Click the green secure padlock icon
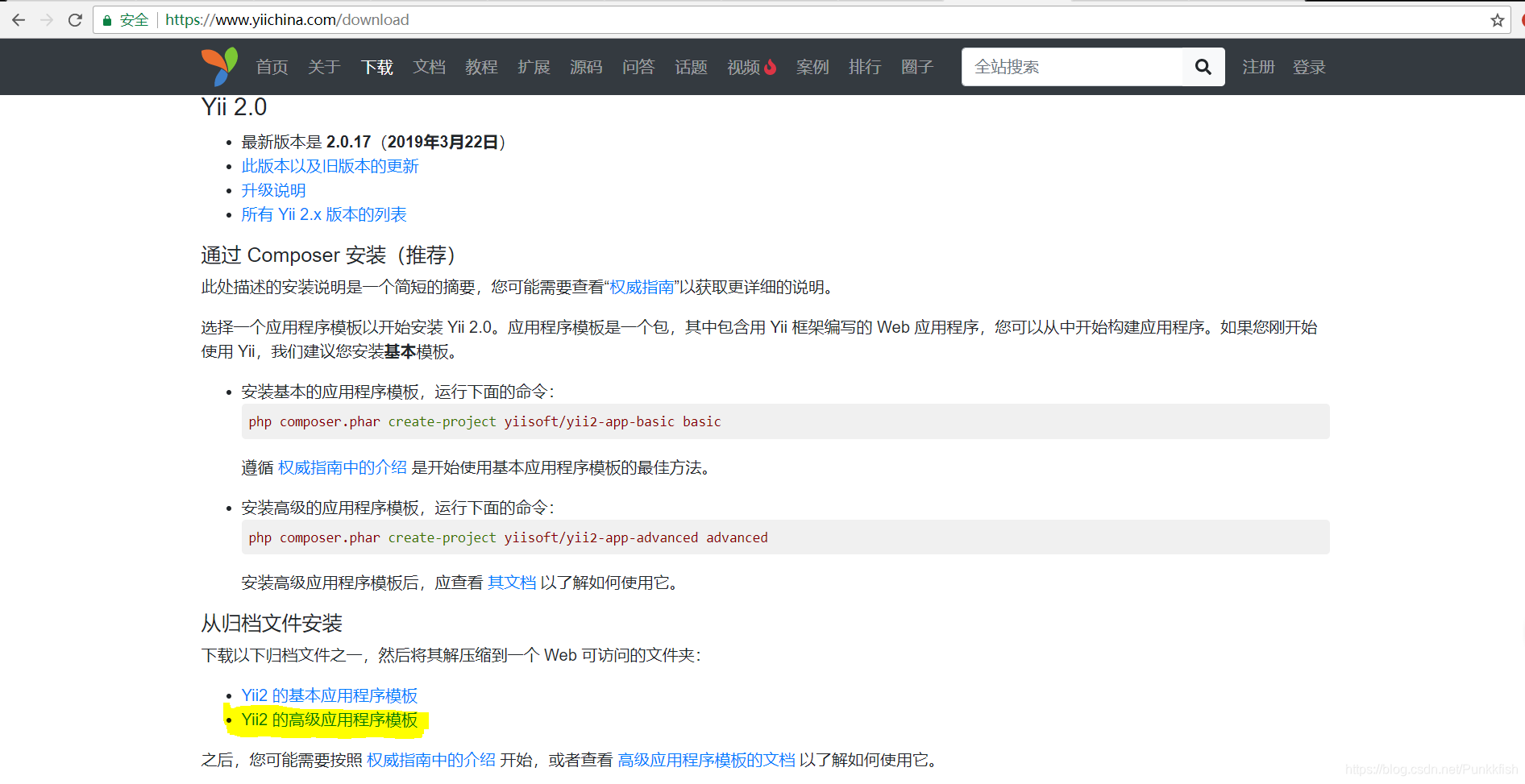The width and height of the screenshot is (1525, 784). click(106, 20)
